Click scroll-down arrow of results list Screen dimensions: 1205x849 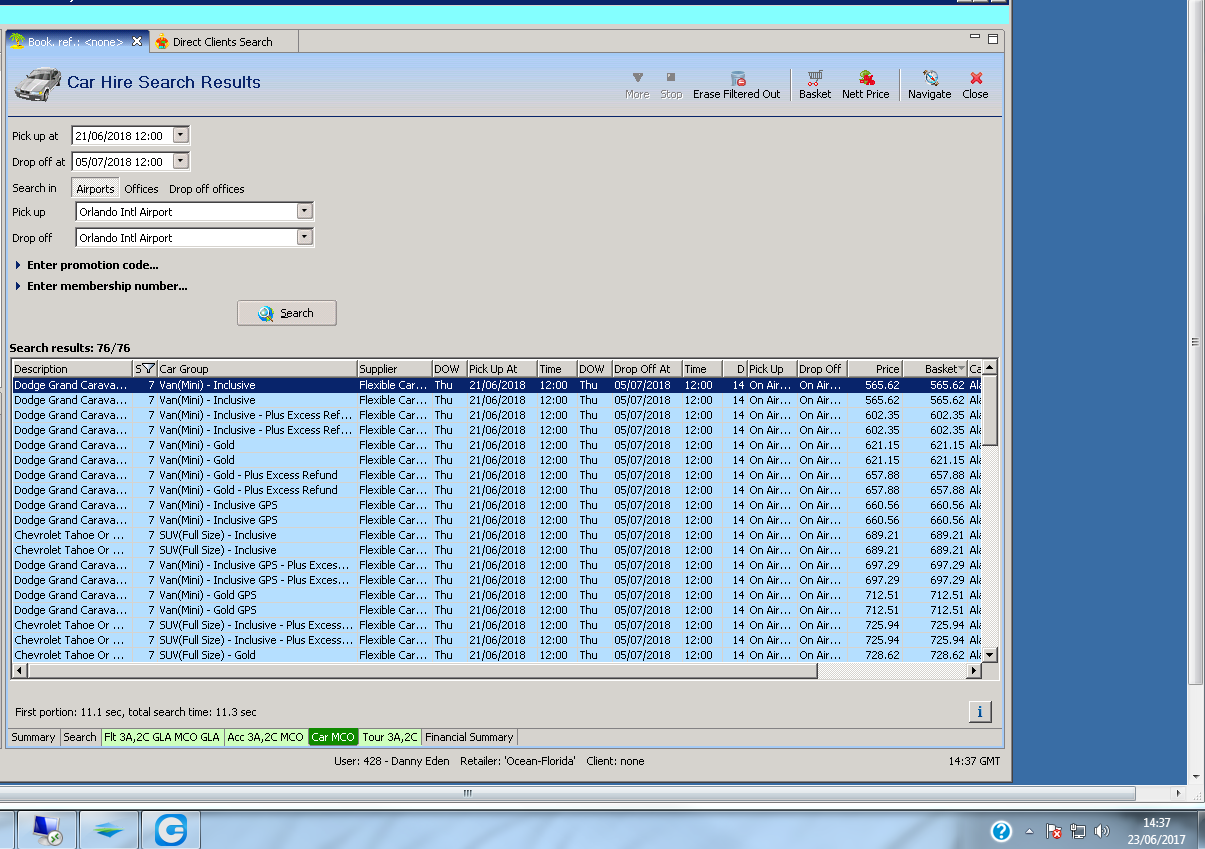990,655
